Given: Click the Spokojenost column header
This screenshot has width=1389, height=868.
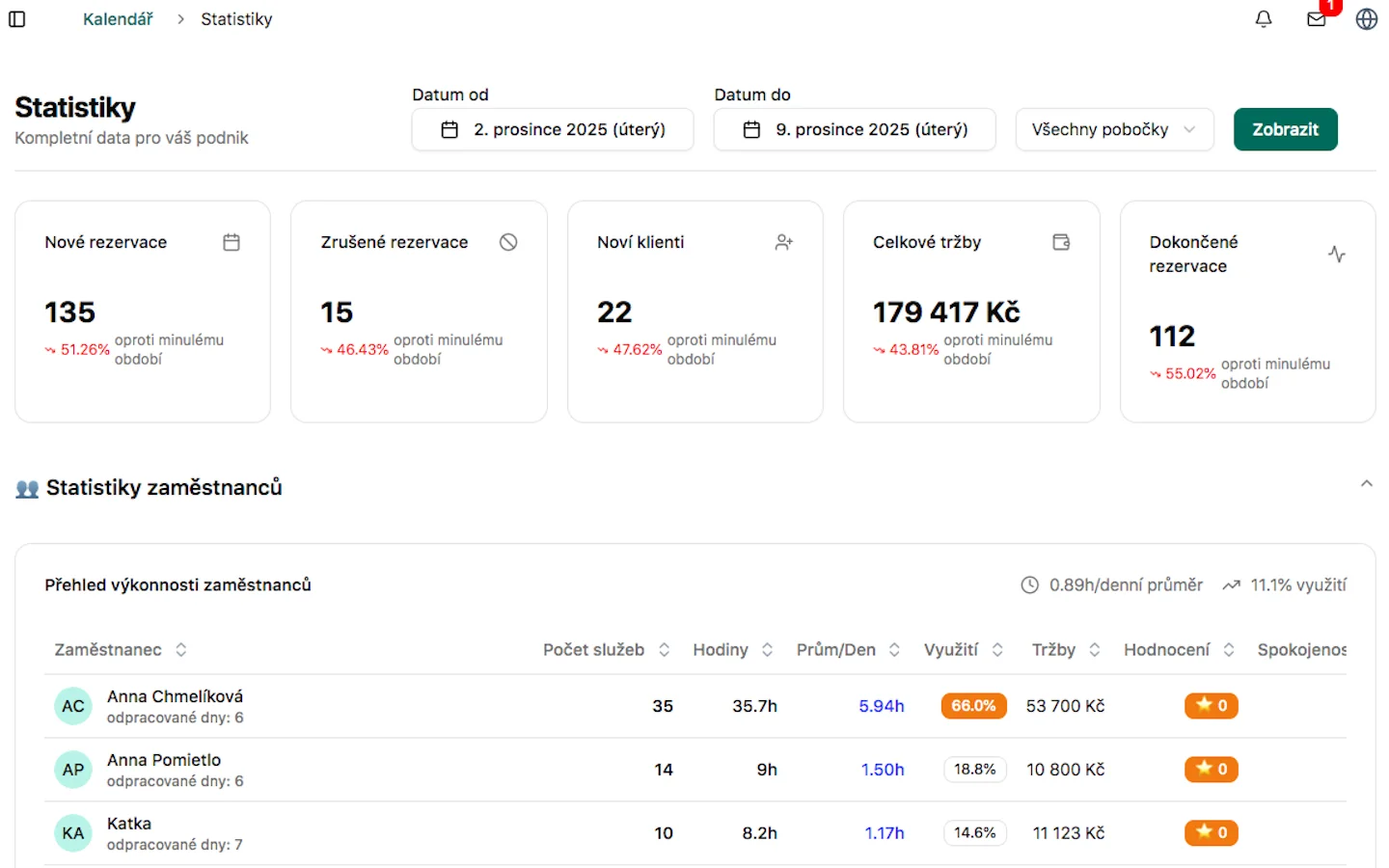Looking at the screenshot, I should (x=1301, y=650).
